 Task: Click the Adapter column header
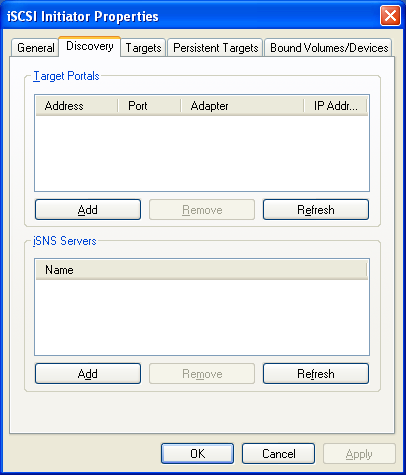(242, 106)
